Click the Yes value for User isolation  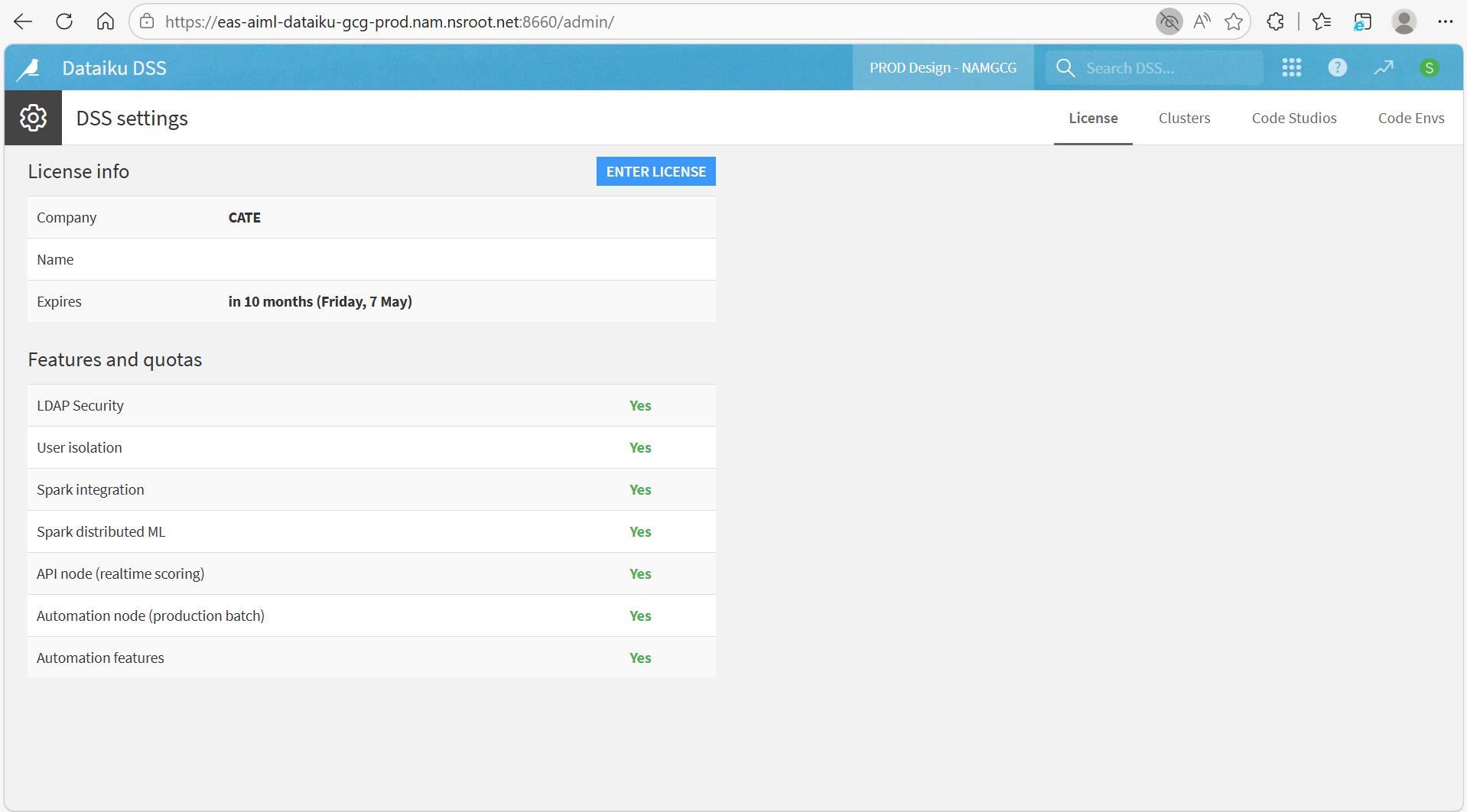pos(640,448)
